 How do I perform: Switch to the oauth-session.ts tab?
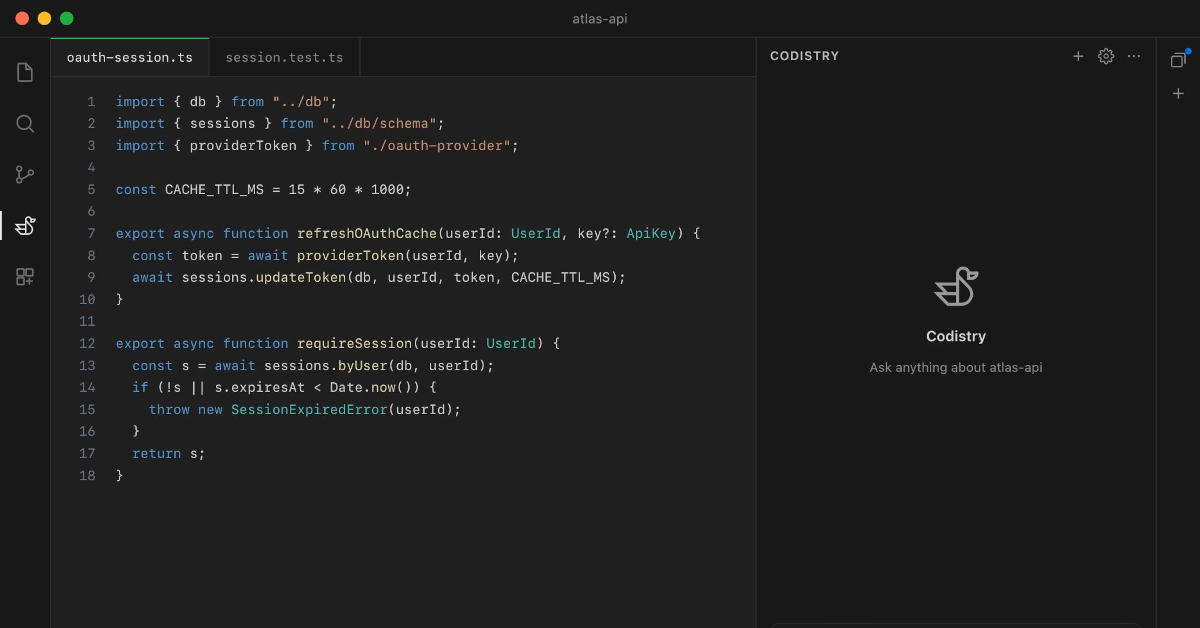[130, 58]
